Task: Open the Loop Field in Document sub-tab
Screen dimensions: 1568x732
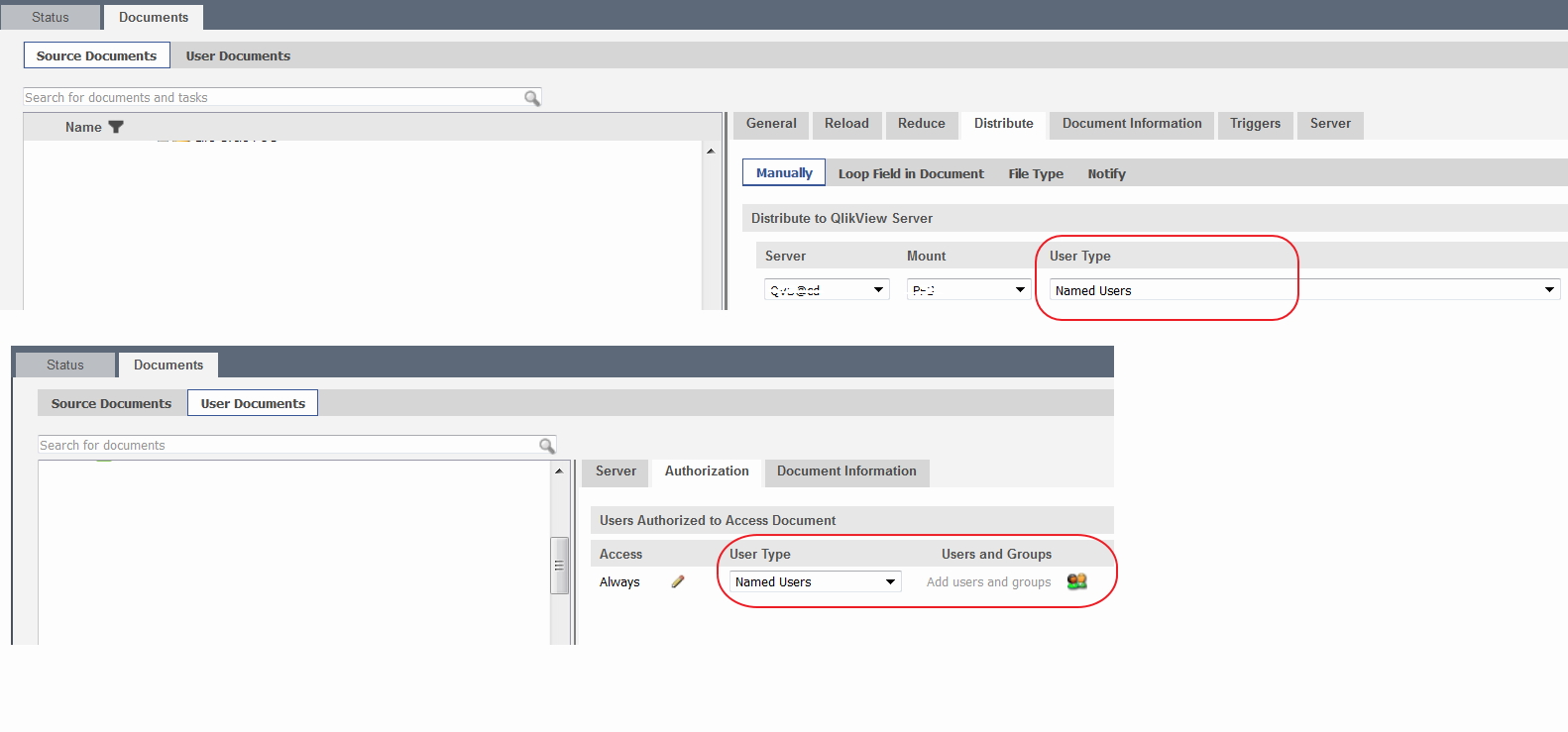Action: click(911, 173)
